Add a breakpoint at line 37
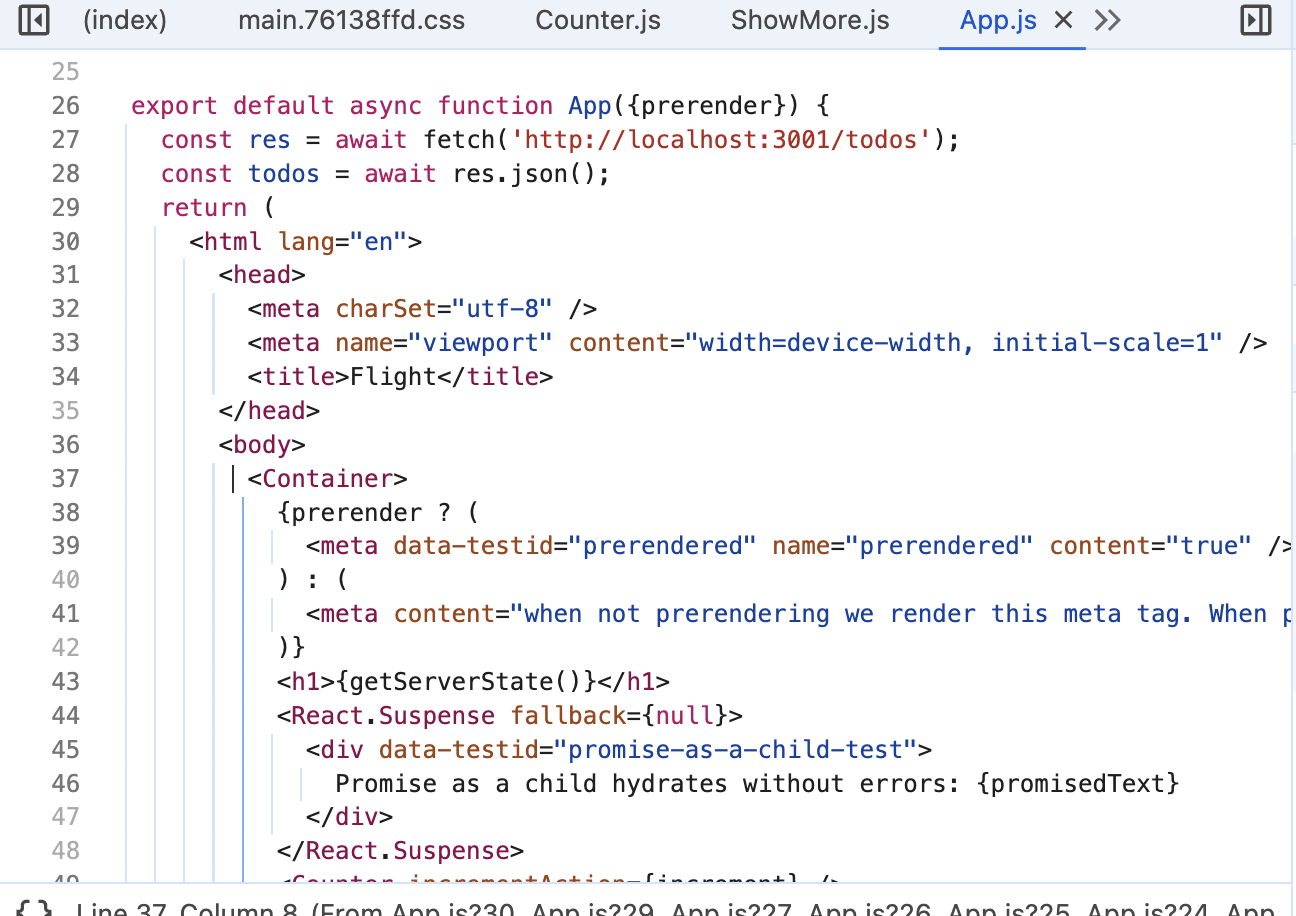 (x=65, y=478)
